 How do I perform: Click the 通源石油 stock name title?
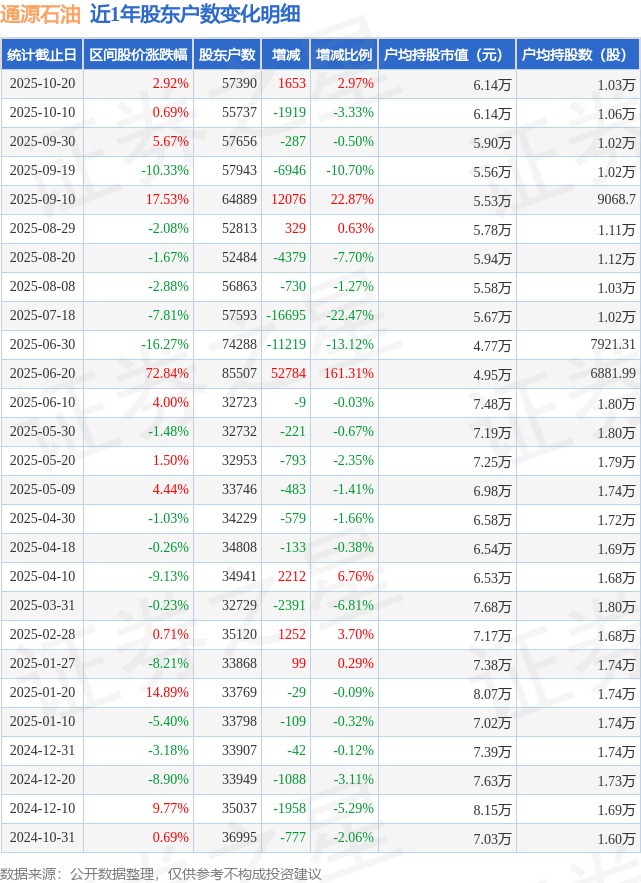(40, 14)
